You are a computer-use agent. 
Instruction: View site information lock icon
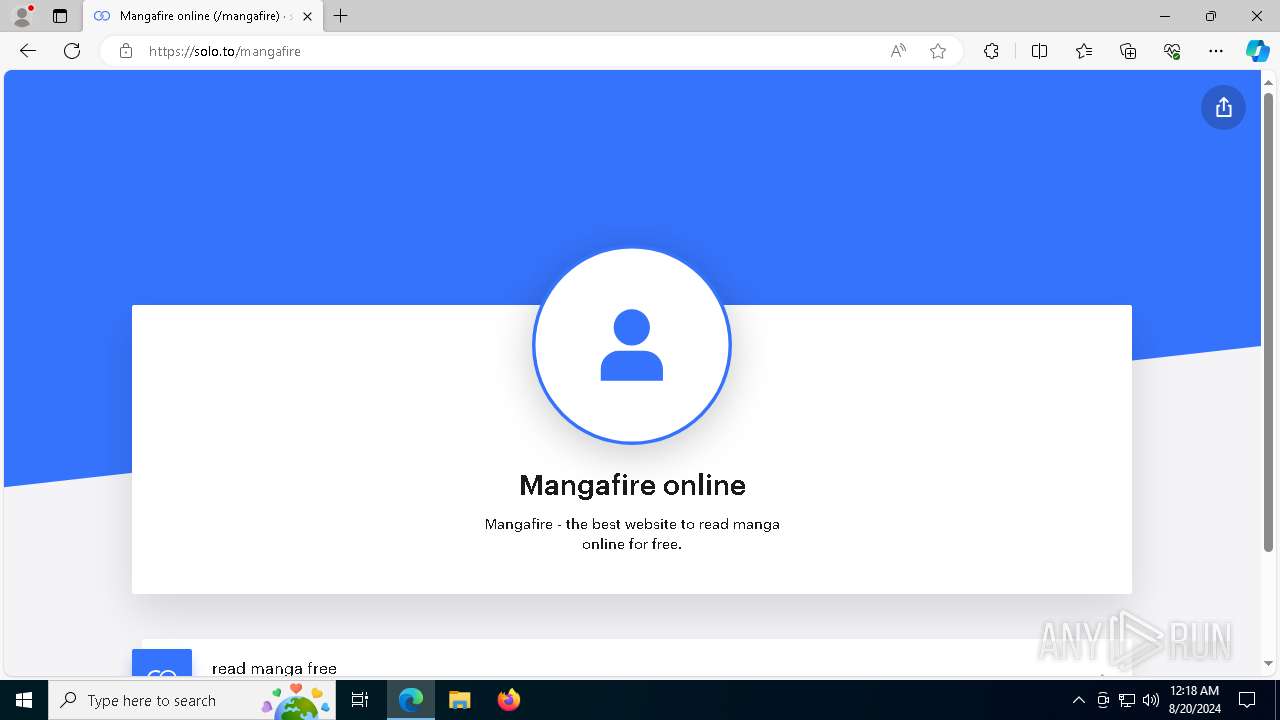point(126,51)
